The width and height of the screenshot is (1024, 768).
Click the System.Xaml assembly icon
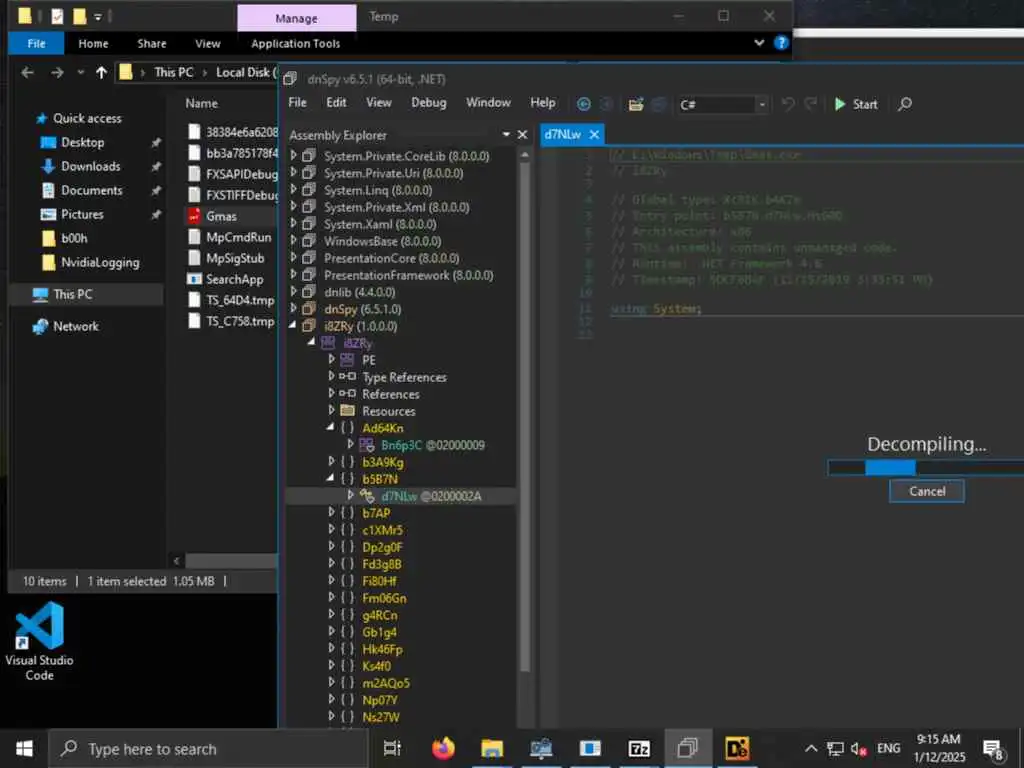pyautogui.click(x=309, y=223)
